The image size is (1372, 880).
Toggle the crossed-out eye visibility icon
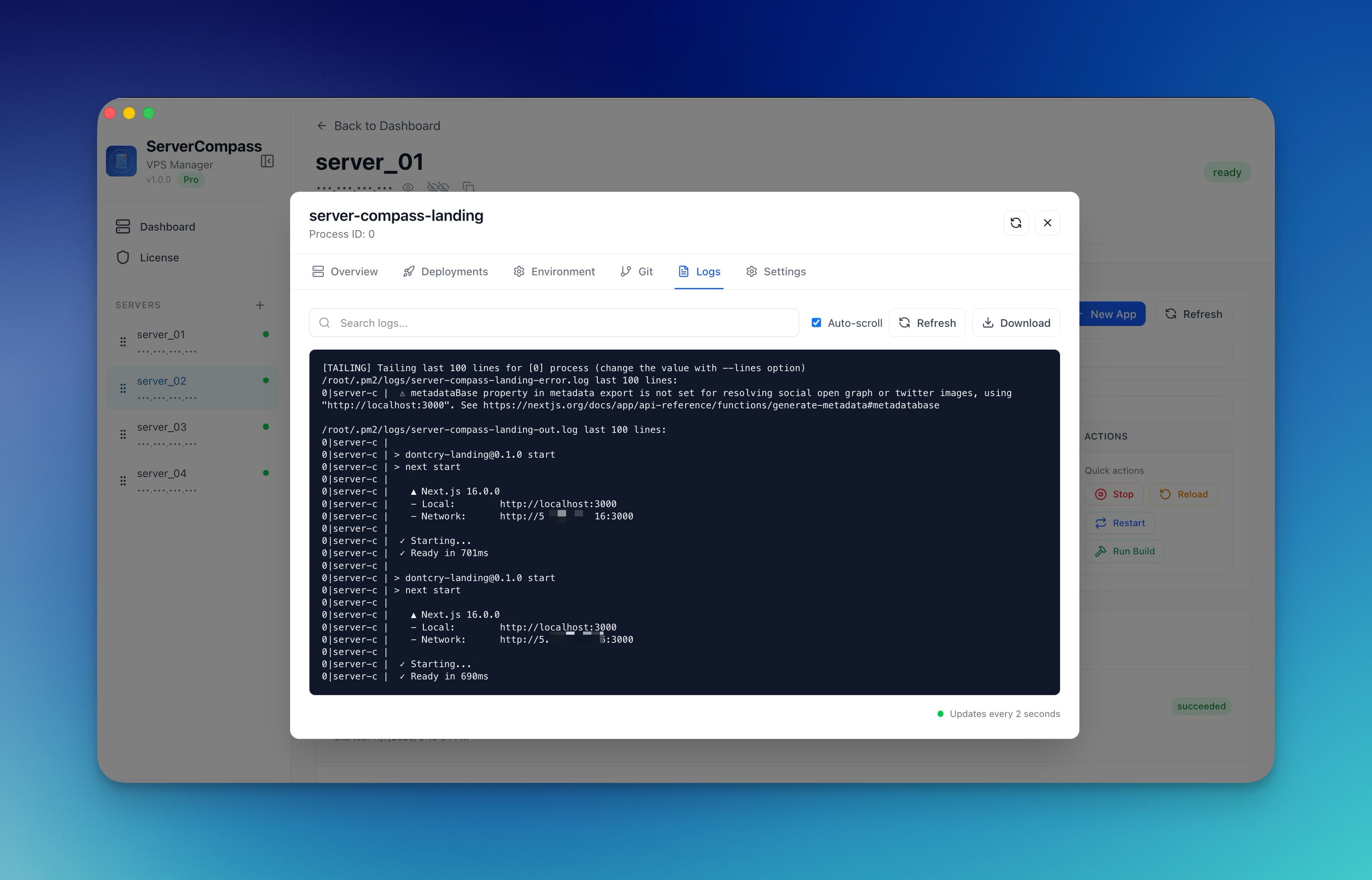pyautogui.click(x=437, y=187)
